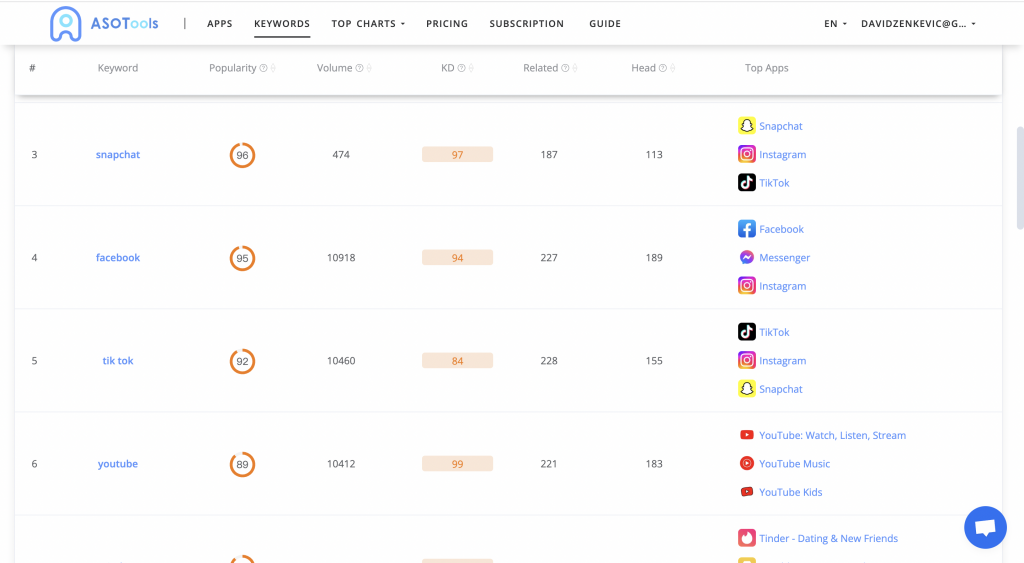Open Tinder - Dating & New Friends link
The width and height of the screenshot is (1024, 563).
828,539
